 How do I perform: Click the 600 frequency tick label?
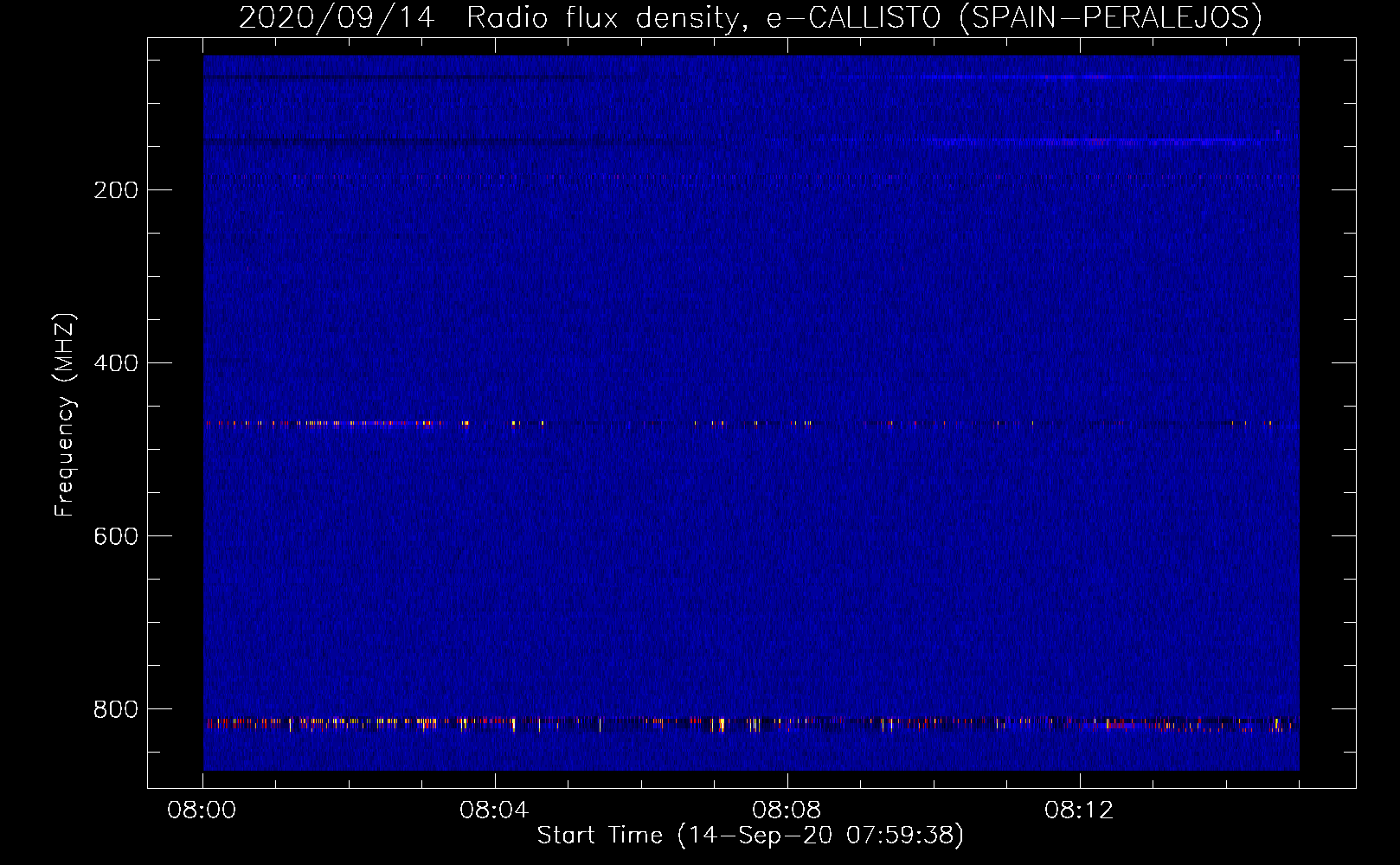click(116, 536)
